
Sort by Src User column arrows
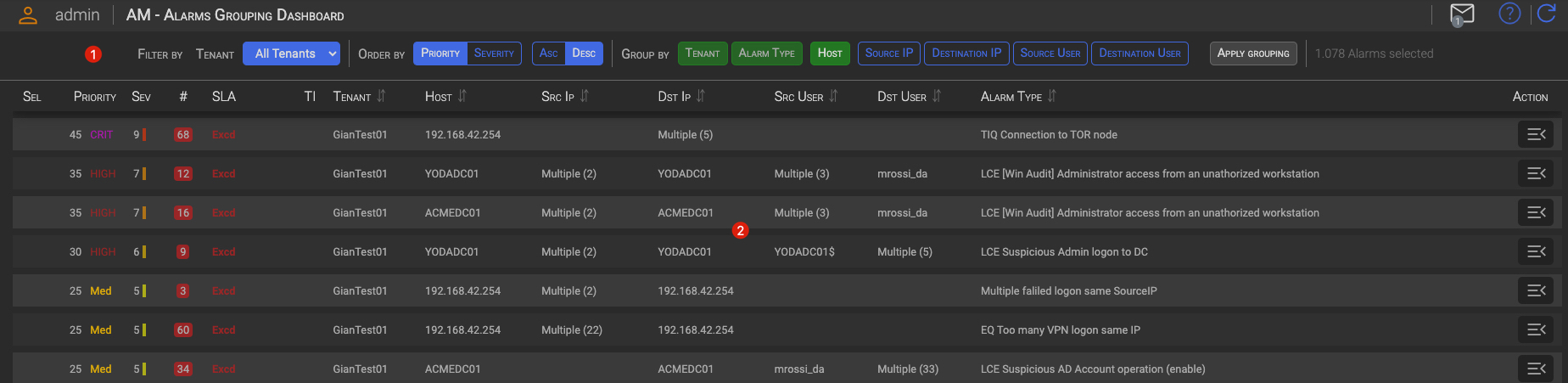tap(833, 96)
